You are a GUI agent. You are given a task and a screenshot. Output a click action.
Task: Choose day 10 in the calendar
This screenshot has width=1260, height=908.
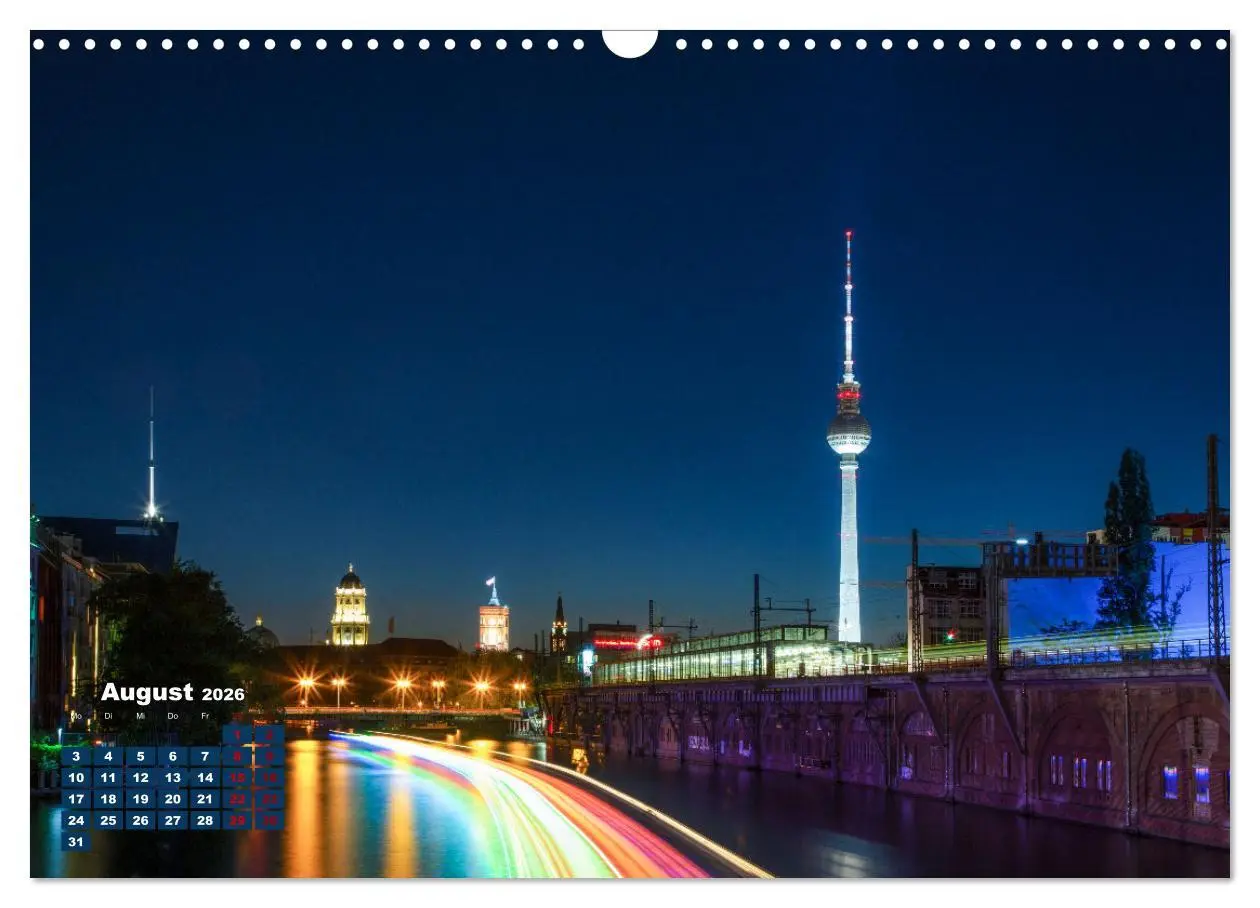click(x=76, y=778)
